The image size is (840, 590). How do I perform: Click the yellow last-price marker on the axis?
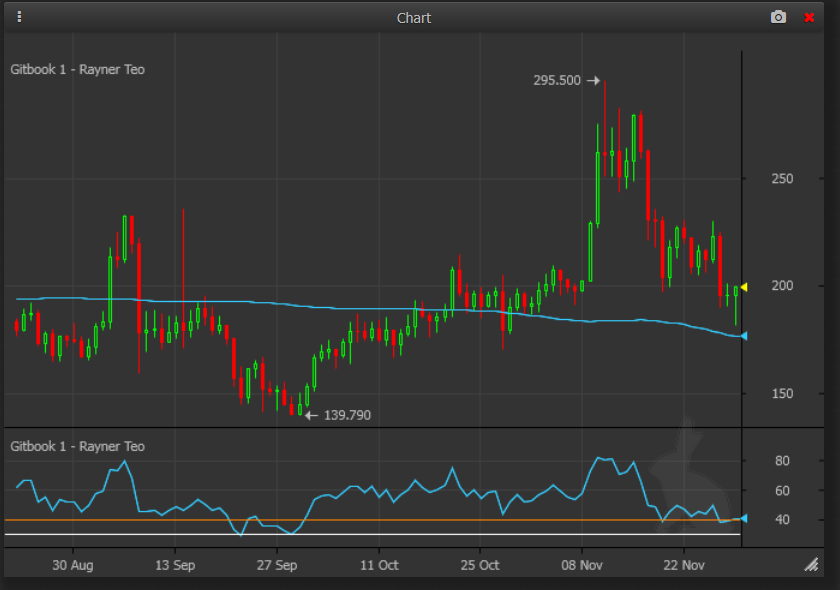point(743,287)
